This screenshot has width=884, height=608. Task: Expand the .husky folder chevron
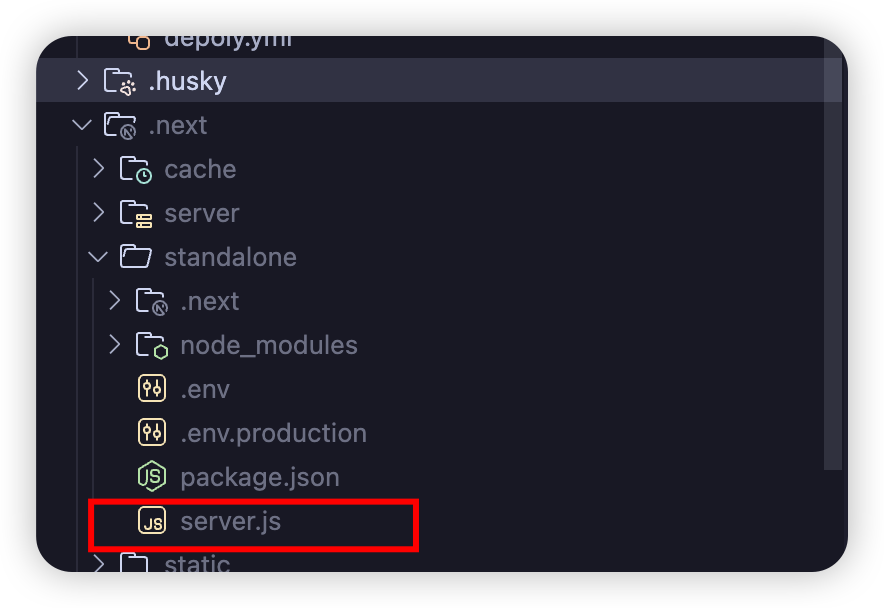point(83,81)
